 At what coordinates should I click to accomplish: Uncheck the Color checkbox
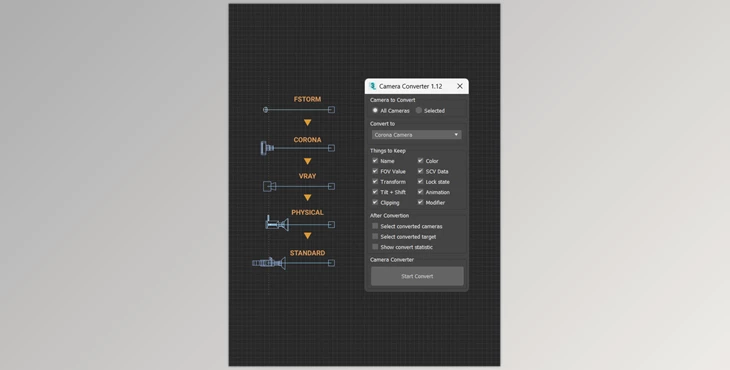coord(420,161)
